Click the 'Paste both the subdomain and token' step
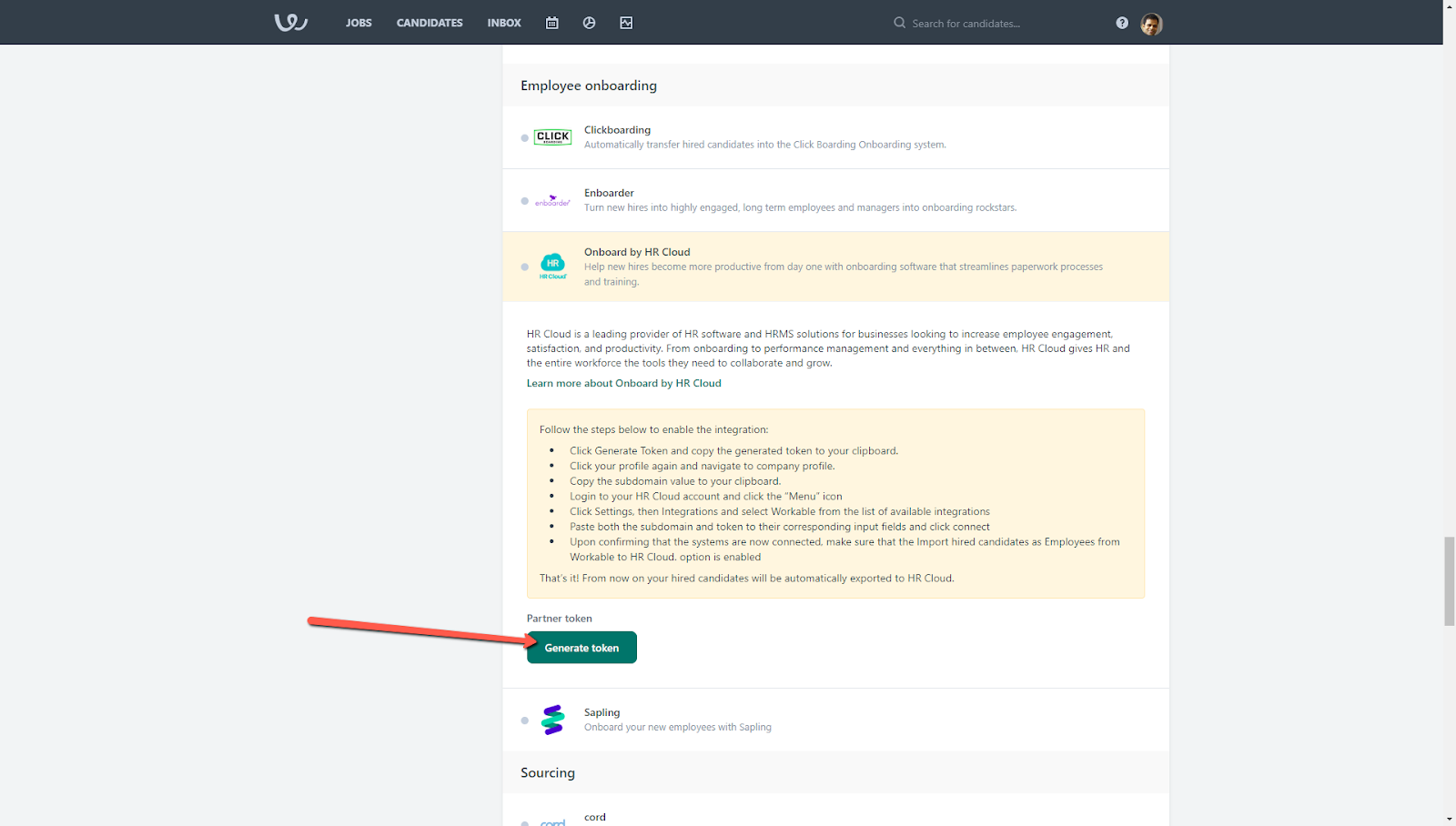Screen dimensions: 1456x826 point(780,527)
